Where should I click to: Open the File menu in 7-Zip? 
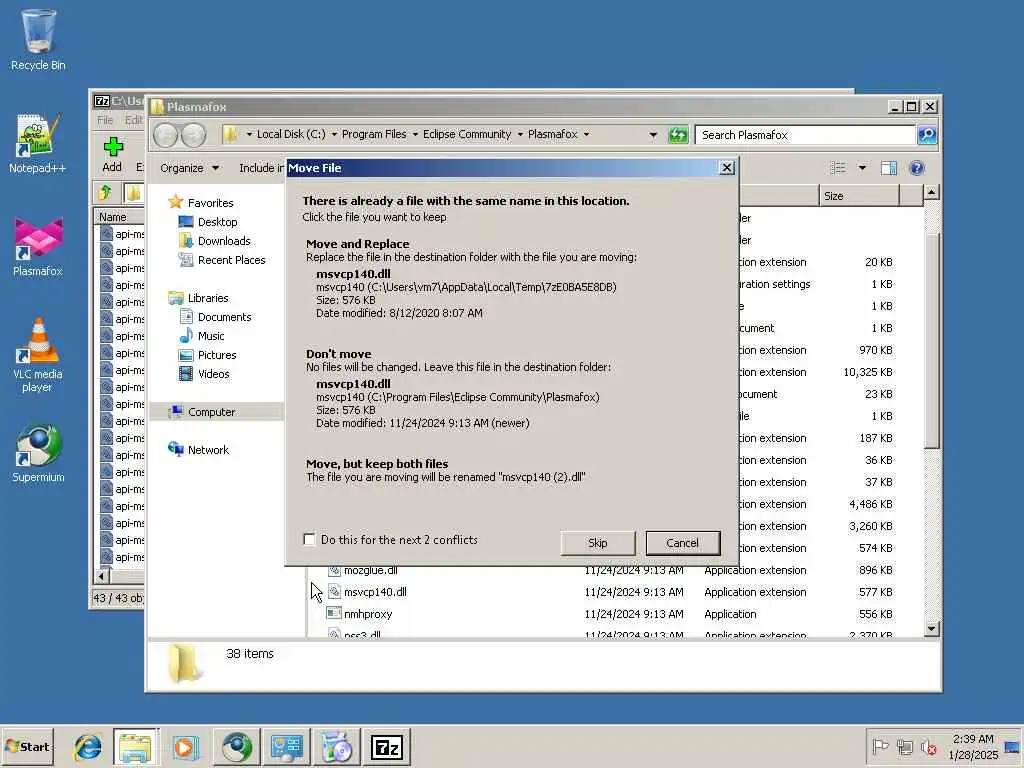(x=105, y=120)
